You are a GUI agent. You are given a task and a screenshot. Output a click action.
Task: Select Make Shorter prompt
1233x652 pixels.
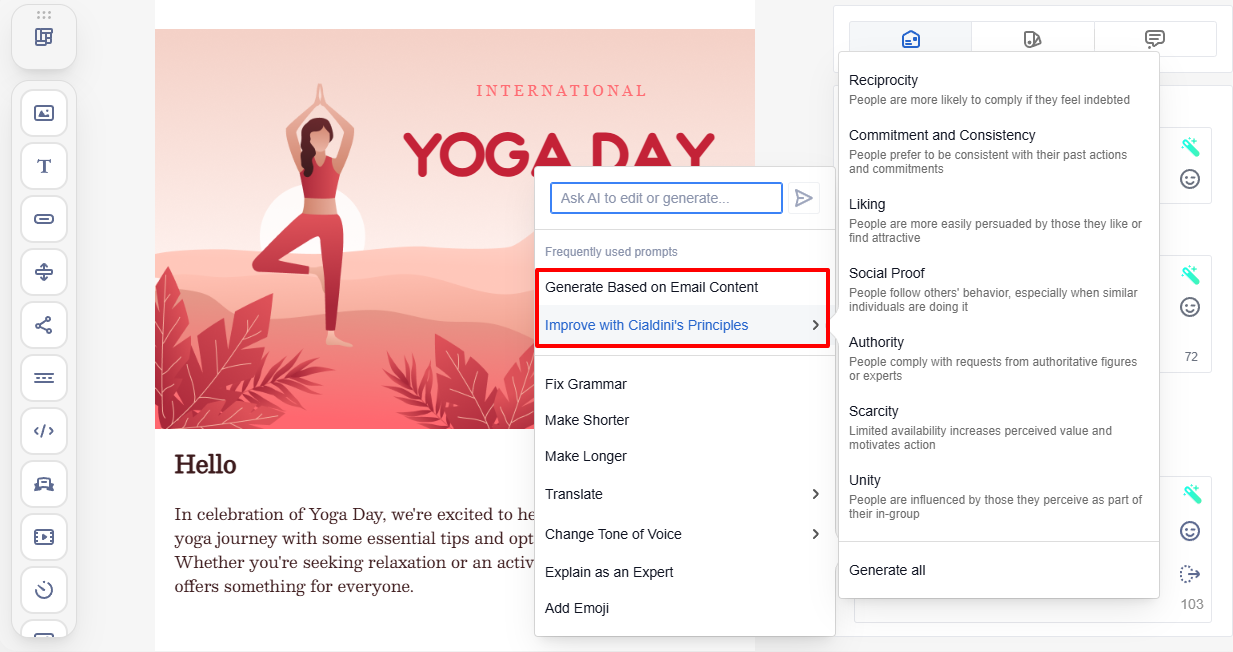coord(685,420)
